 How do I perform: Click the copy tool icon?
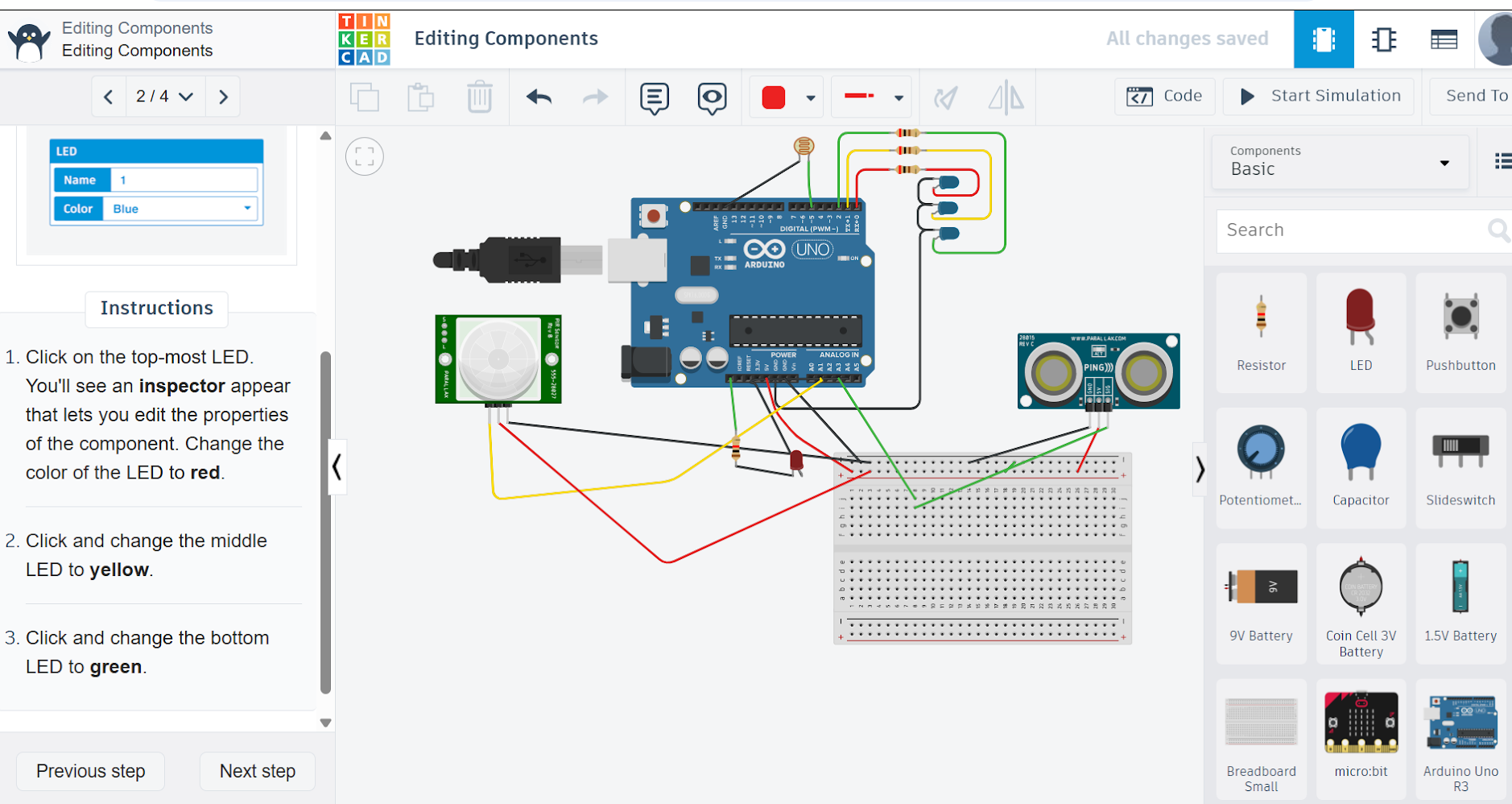tap(365, 97)
